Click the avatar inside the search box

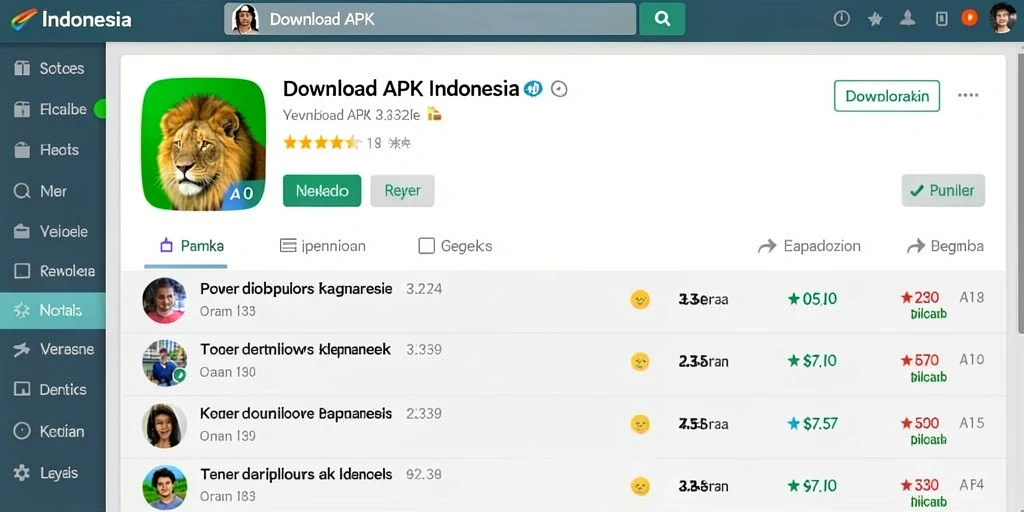(x=246, y=19)
